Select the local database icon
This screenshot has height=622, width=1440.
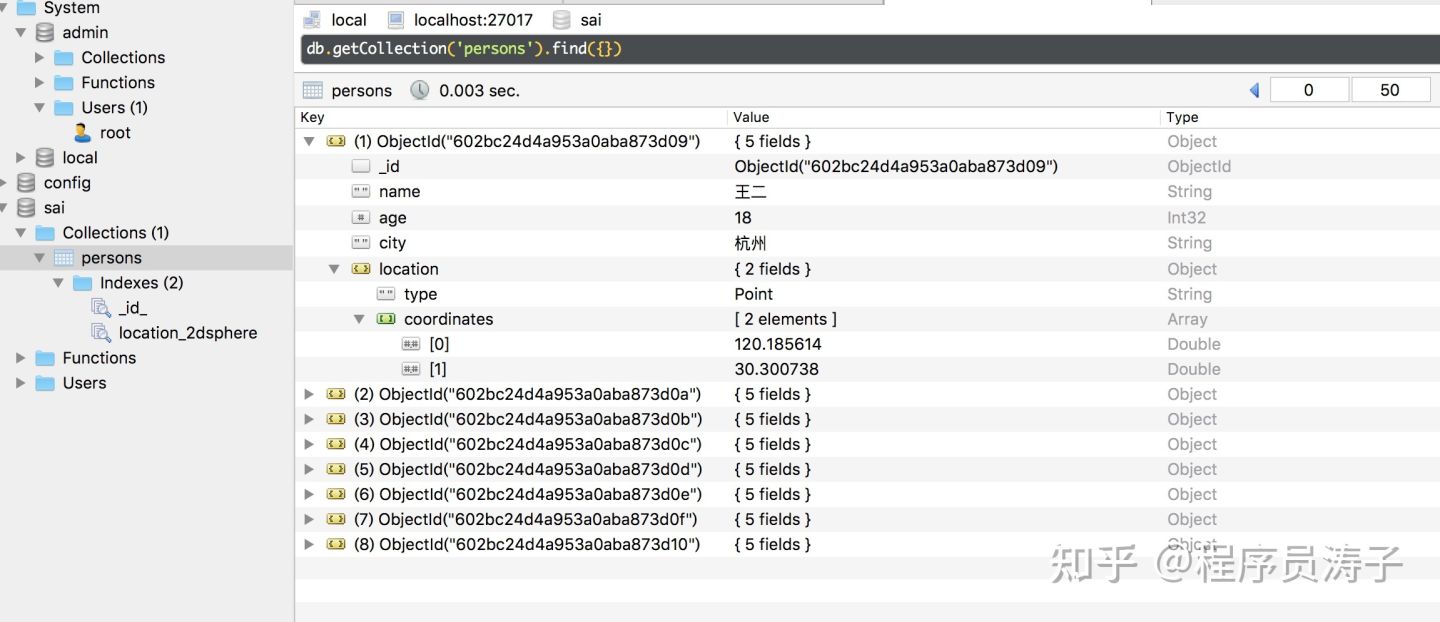[x=45, y=158]
